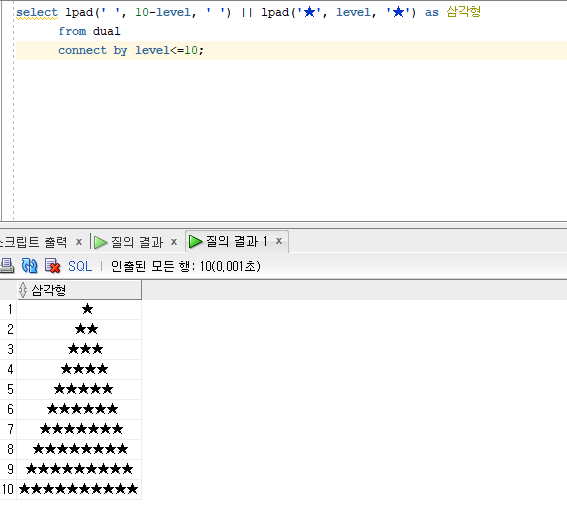The width and height of the screenshot is (567, 524).
Task: Click the delete row icon with red X
Action: 52,266
